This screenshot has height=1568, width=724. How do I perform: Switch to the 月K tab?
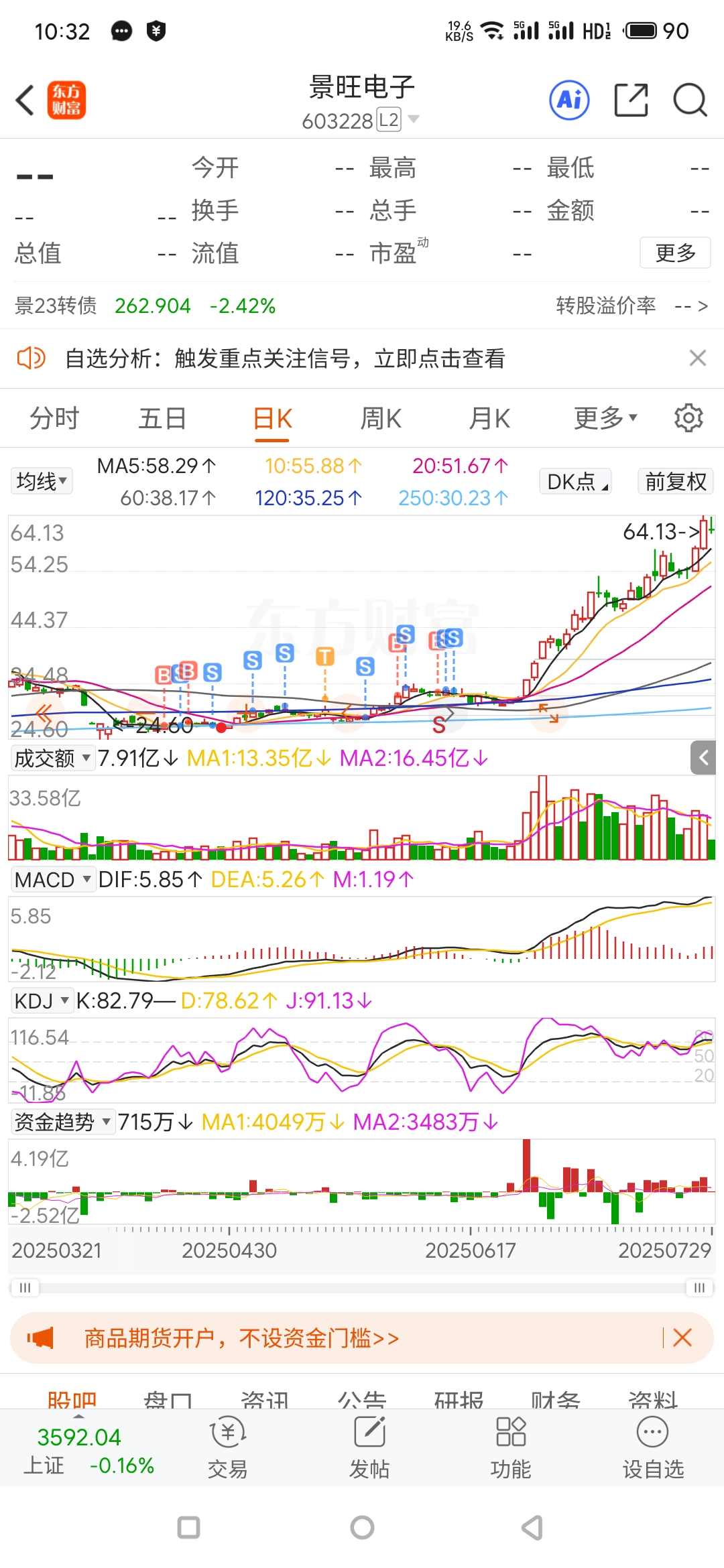click(x=489, y=418)
